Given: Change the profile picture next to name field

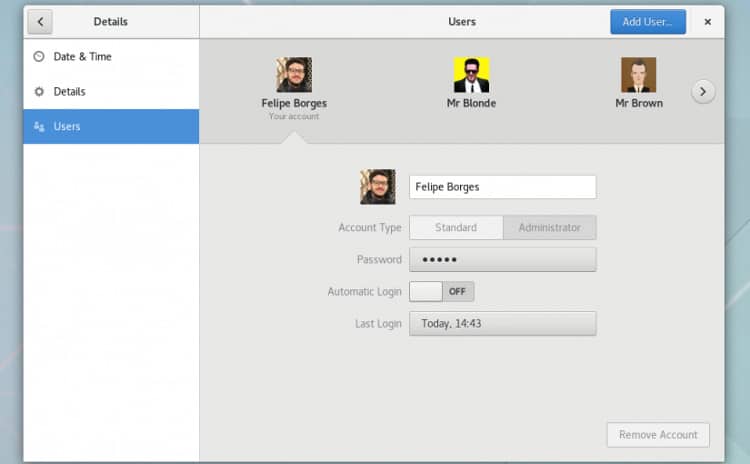Looking at the screenshot, I should point(378,187).
